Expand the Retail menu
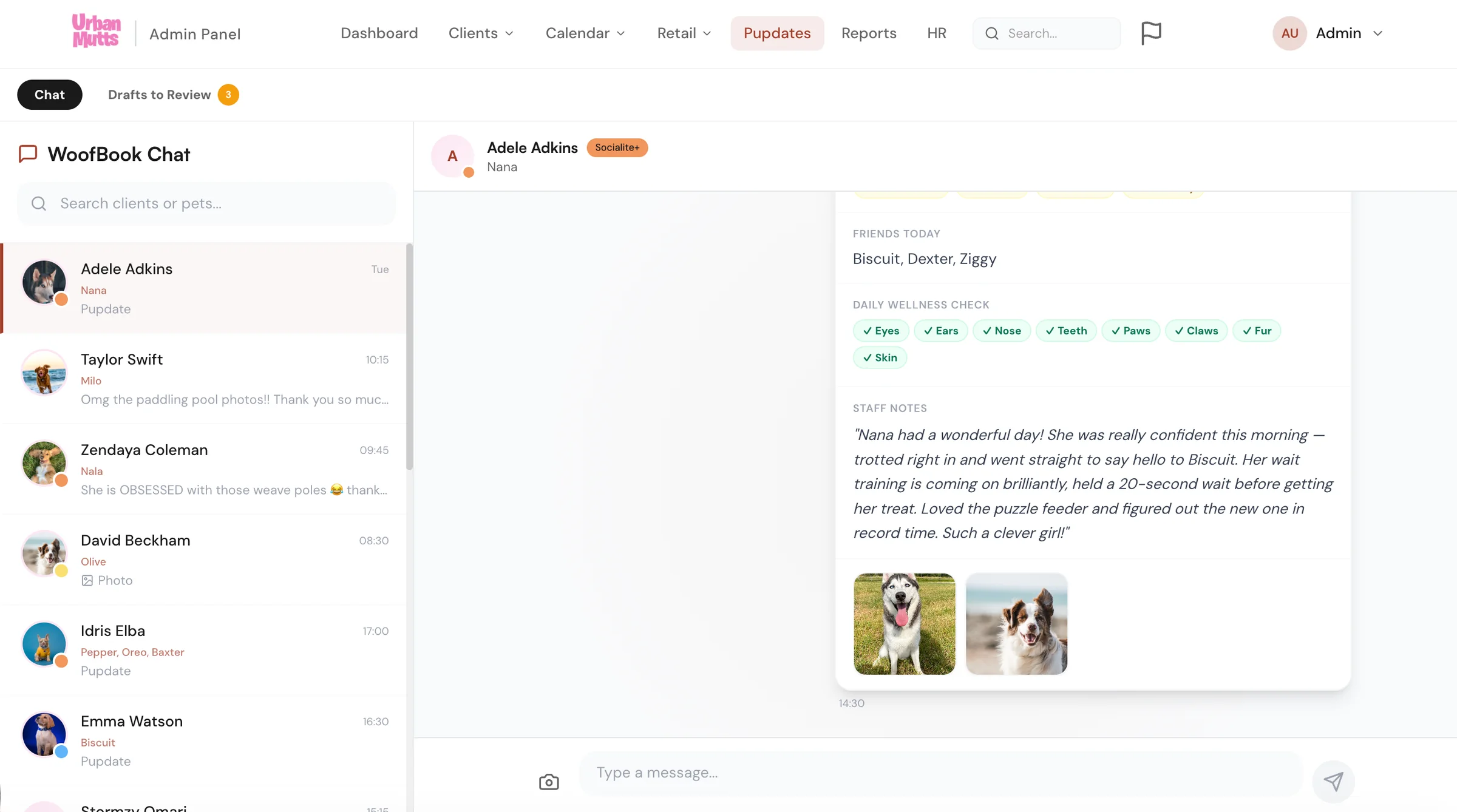This screenshot has height=812, width=1457. [x=684, y=33]
